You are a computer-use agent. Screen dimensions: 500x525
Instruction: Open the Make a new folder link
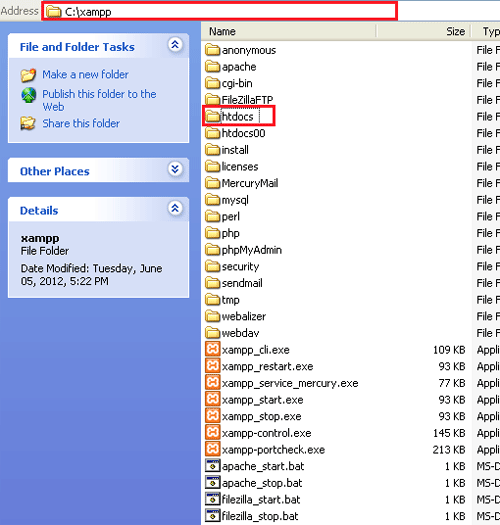85,74
